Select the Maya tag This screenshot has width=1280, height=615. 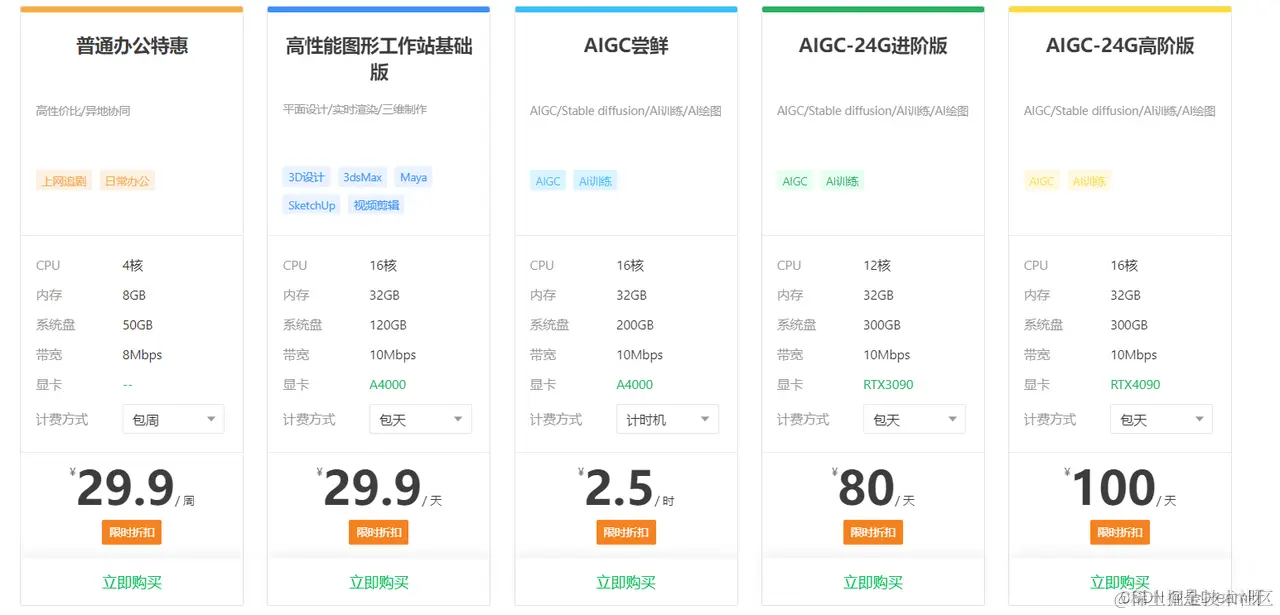(413, 176)
